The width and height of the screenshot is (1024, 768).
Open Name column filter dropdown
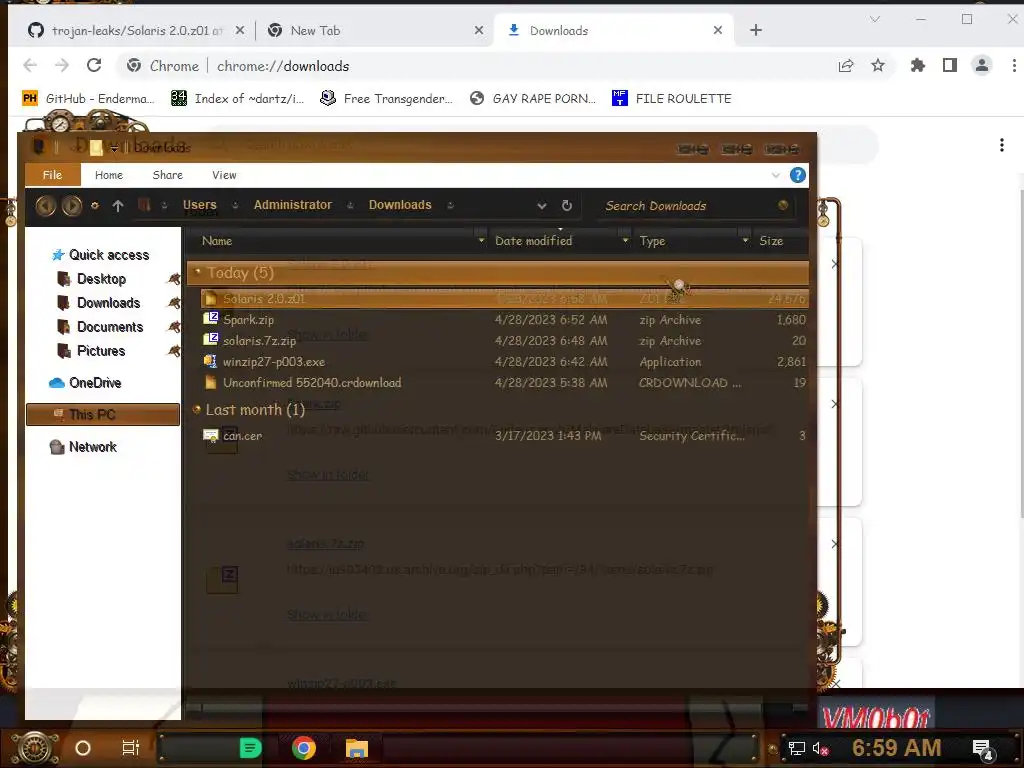tap(481, 241)
